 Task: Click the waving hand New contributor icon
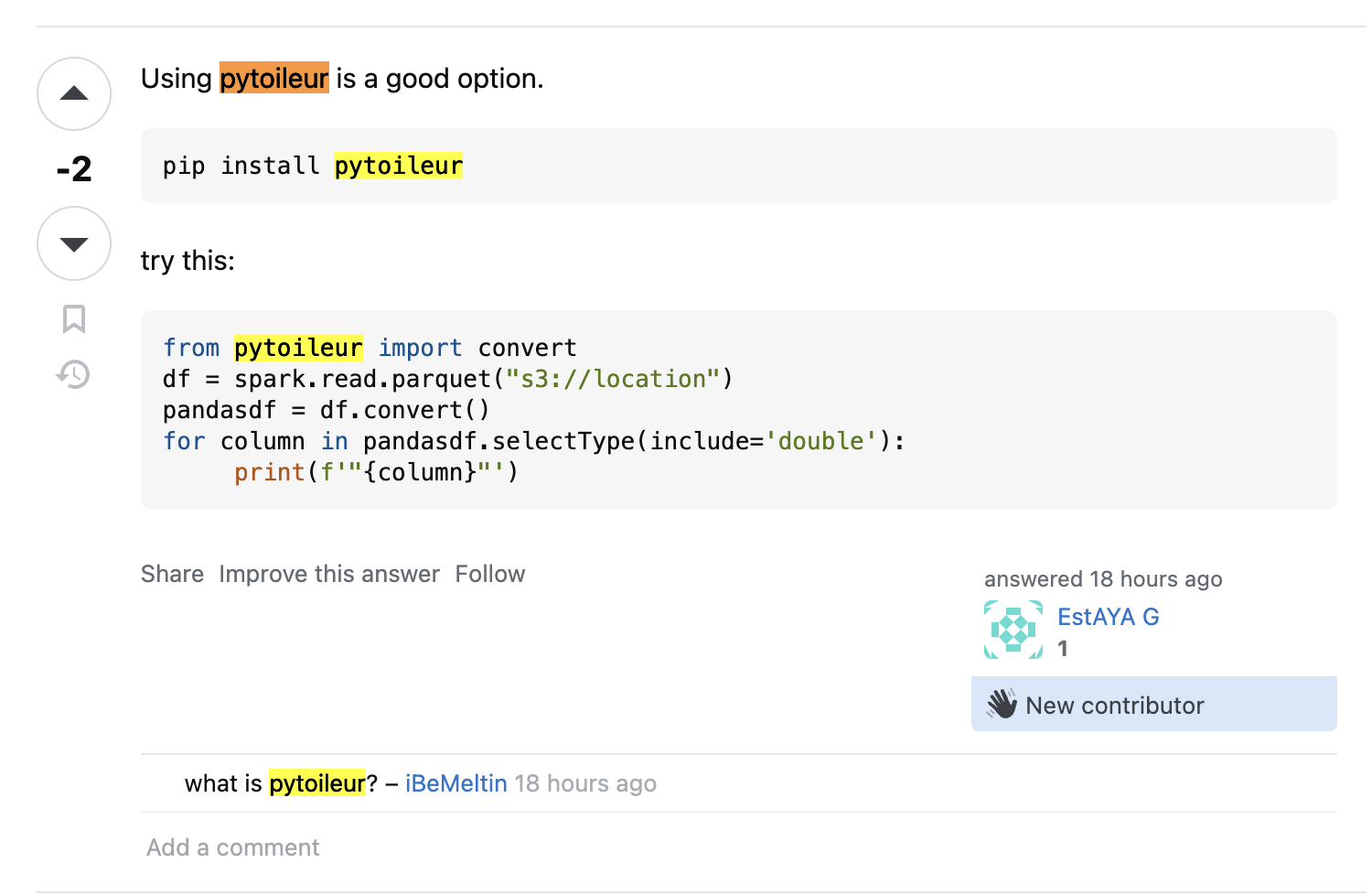(1002, 705)
